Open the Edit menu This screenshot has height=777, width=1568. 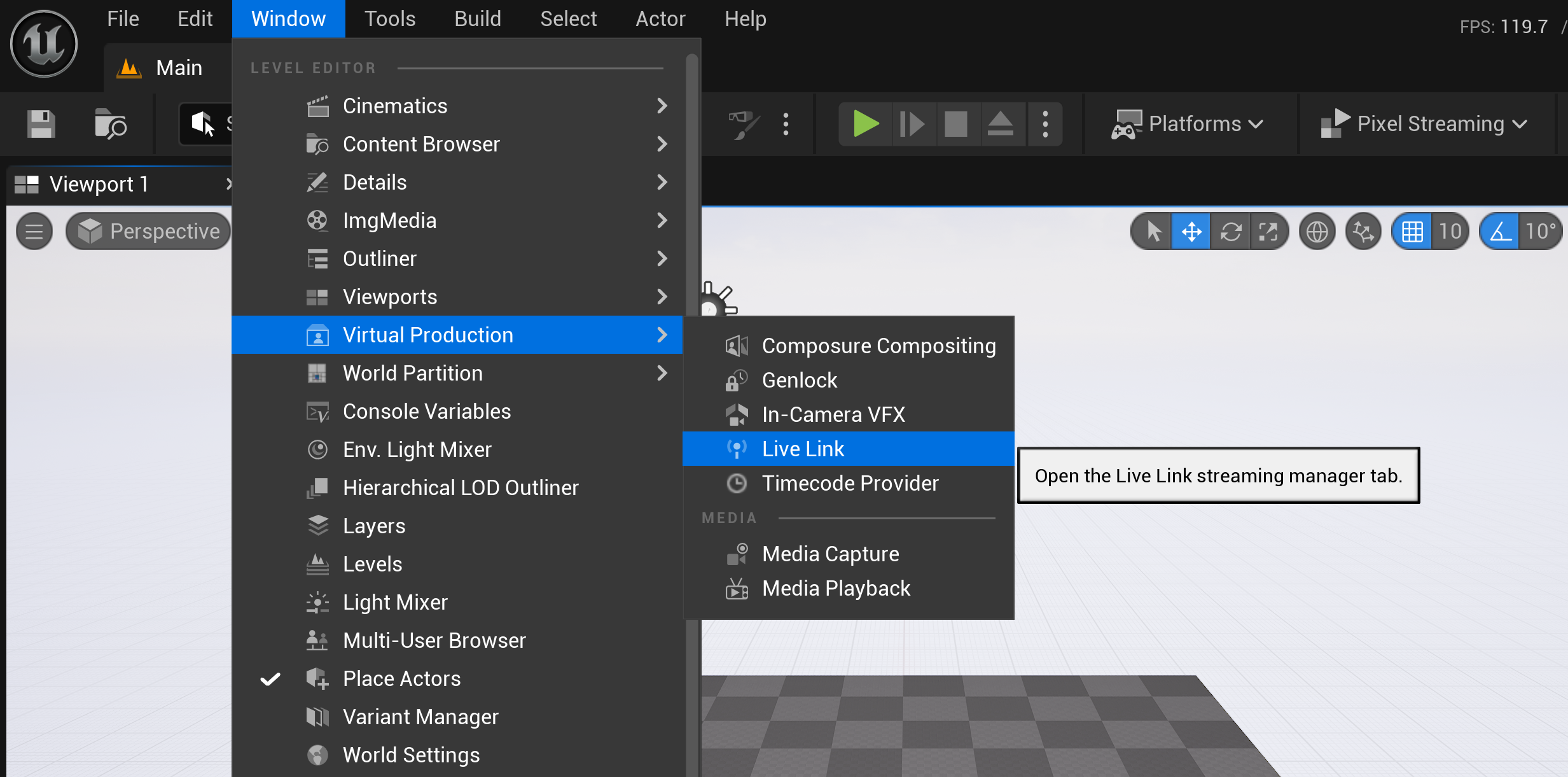pos(195,19)
